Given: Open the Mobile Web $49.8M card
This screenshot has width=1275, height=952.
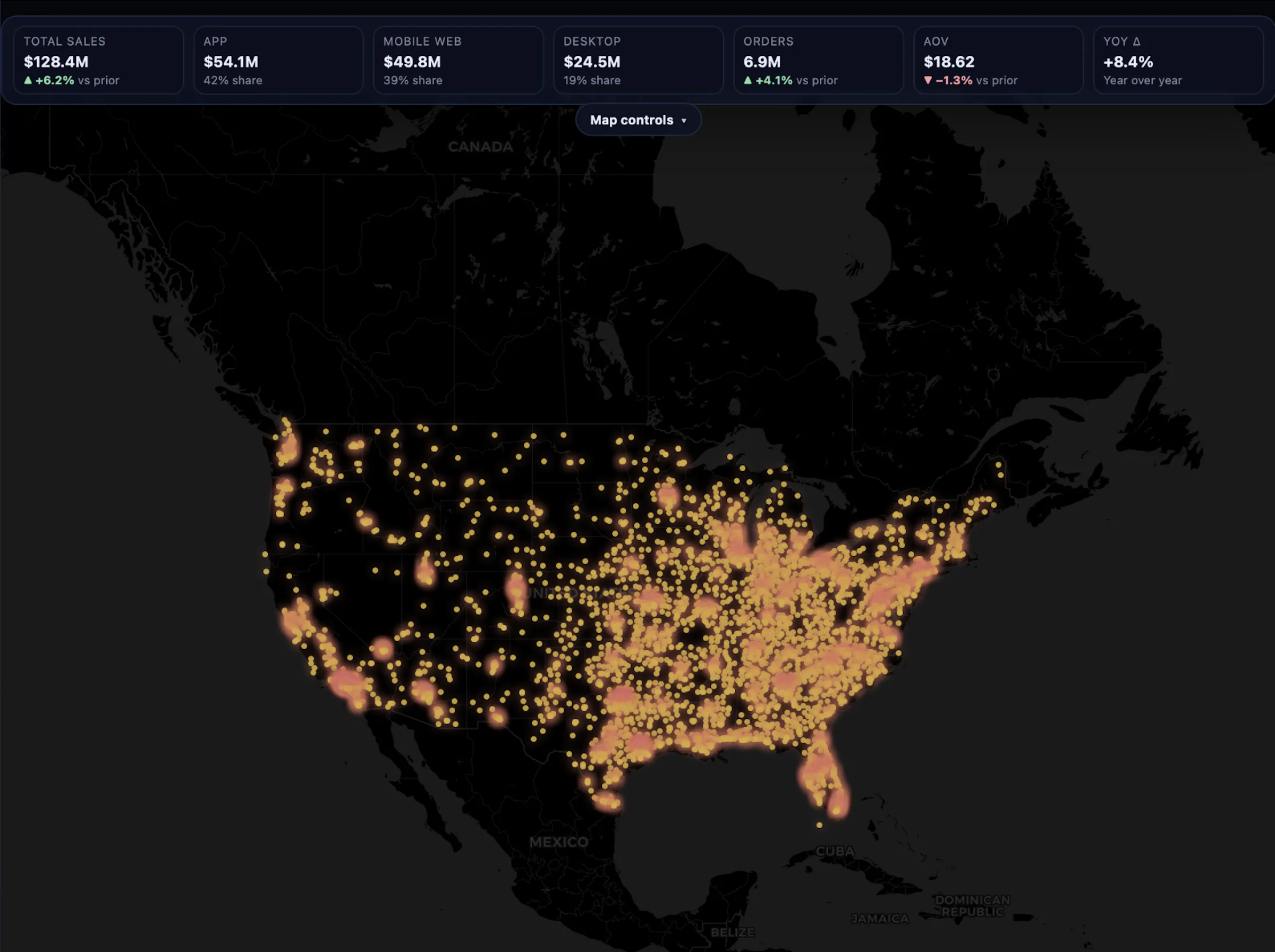Looking at the screenshot, I should click(x=458, y=60).
